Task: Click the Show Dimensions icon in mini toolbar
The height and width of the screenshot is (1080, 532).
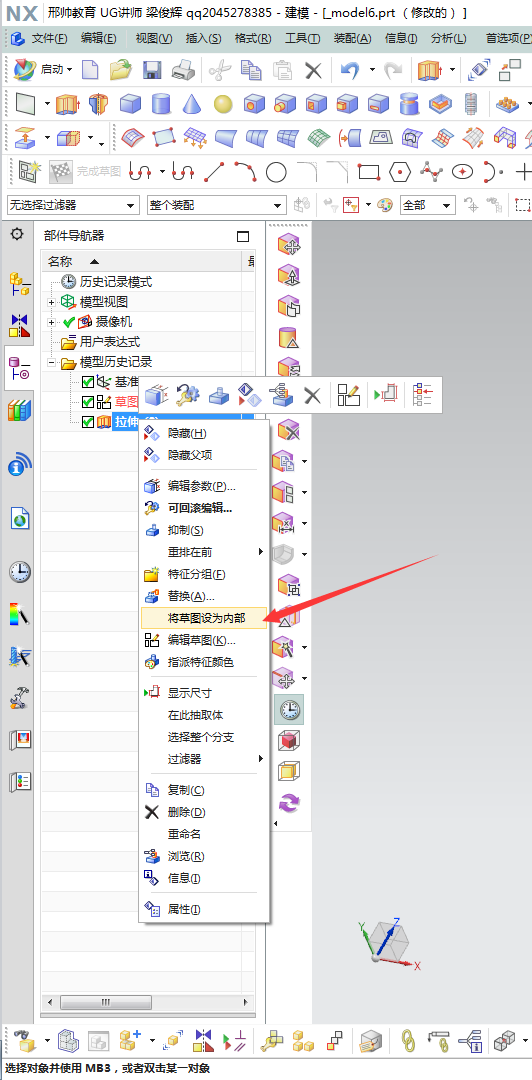Action: 387,395
